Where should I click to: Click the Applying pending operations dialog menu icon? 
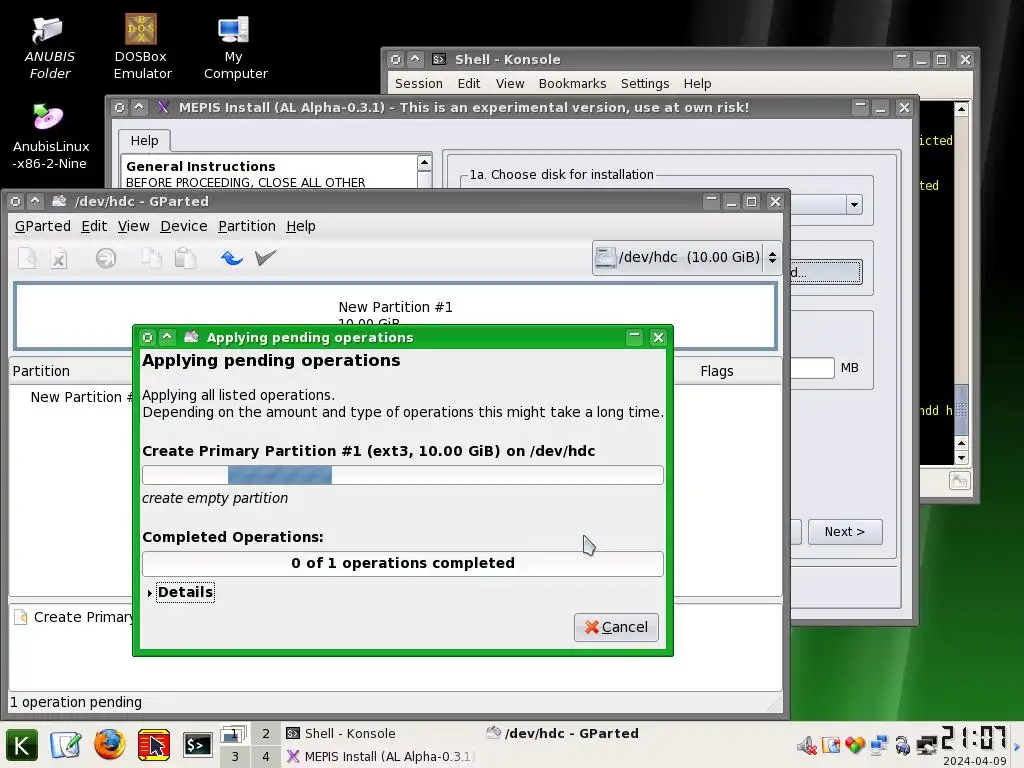pyautogui.click(x=147, y=337)
